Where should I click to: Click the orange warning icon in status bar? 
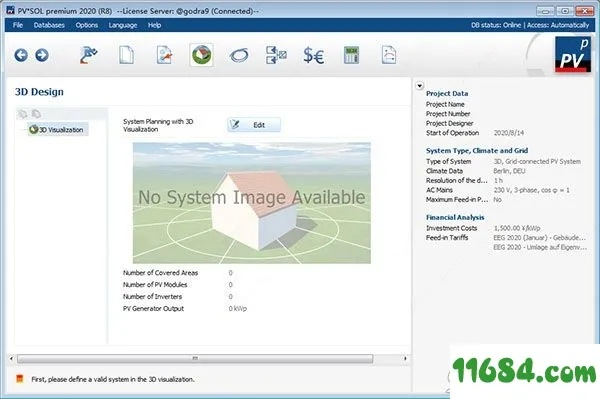(20, 379)
